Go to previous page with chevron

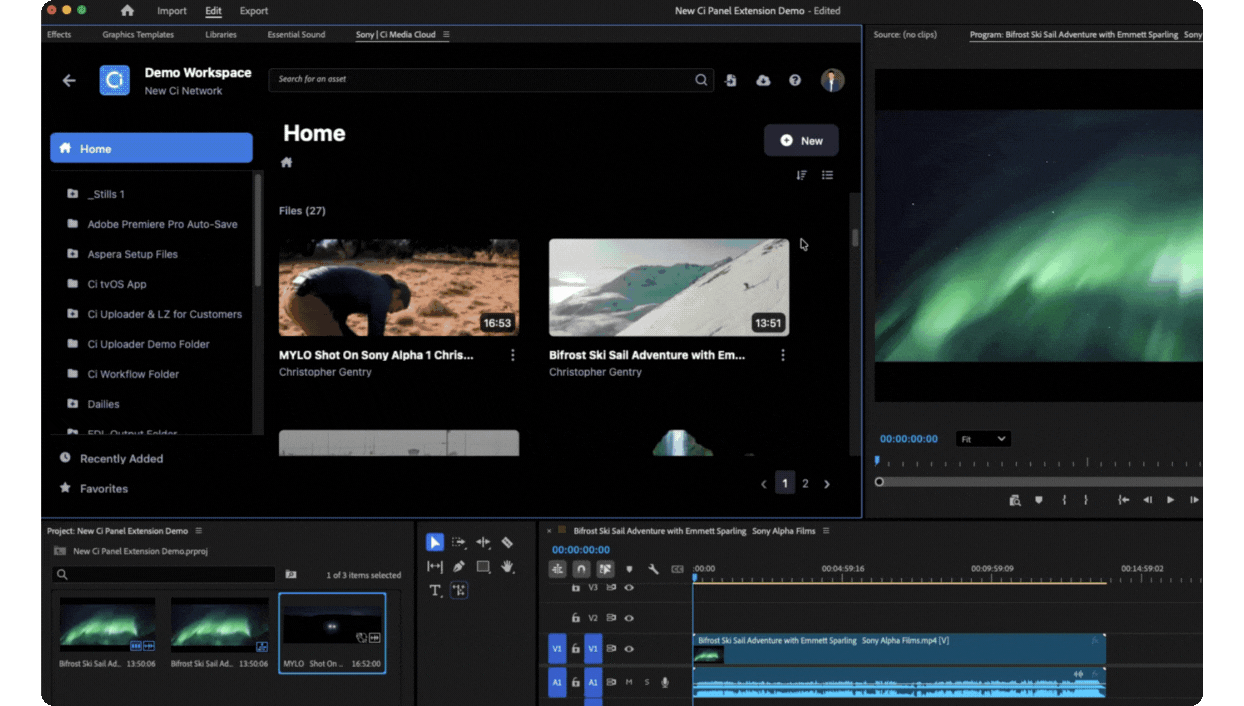[x=764, y=484]
